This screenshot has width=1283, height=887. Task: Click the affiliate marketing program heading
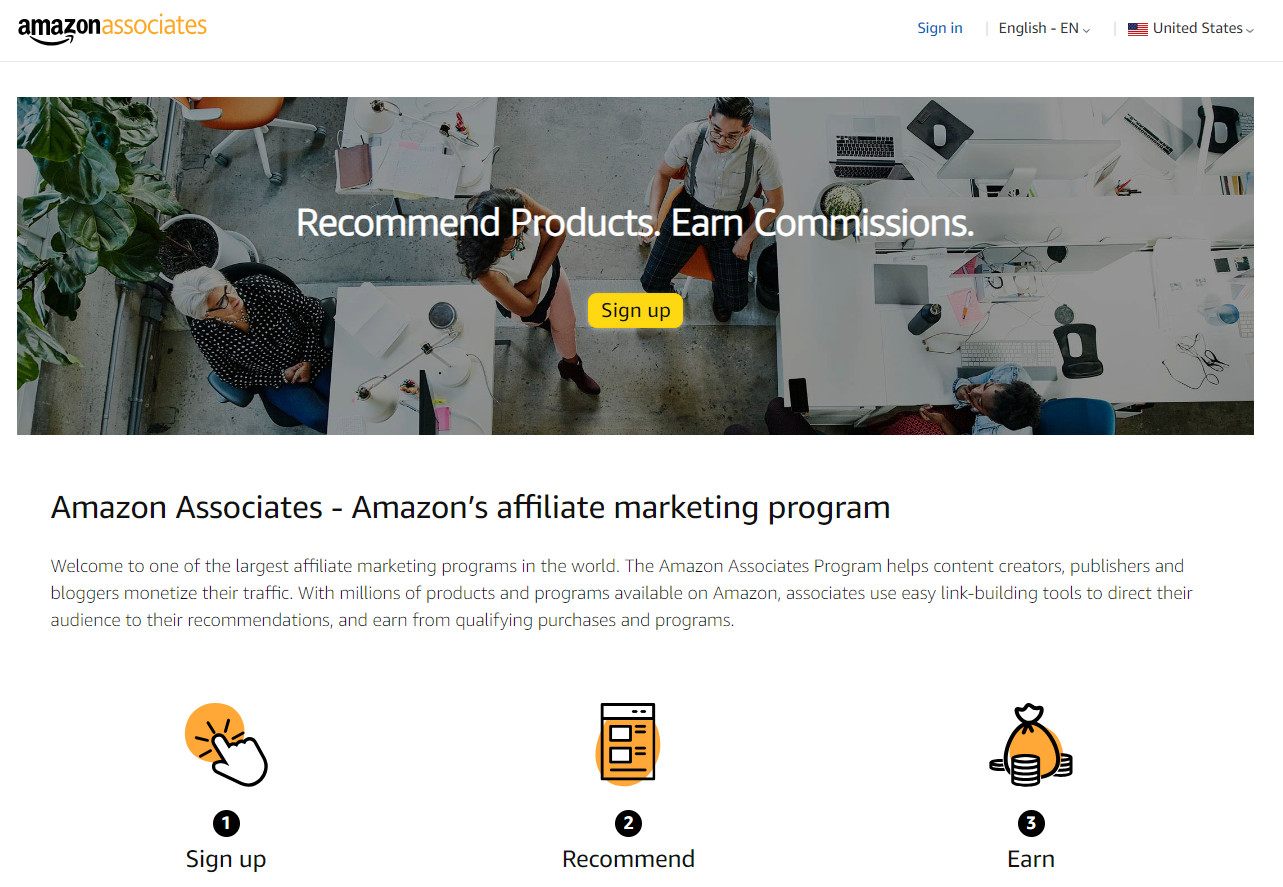pos(470,507)
